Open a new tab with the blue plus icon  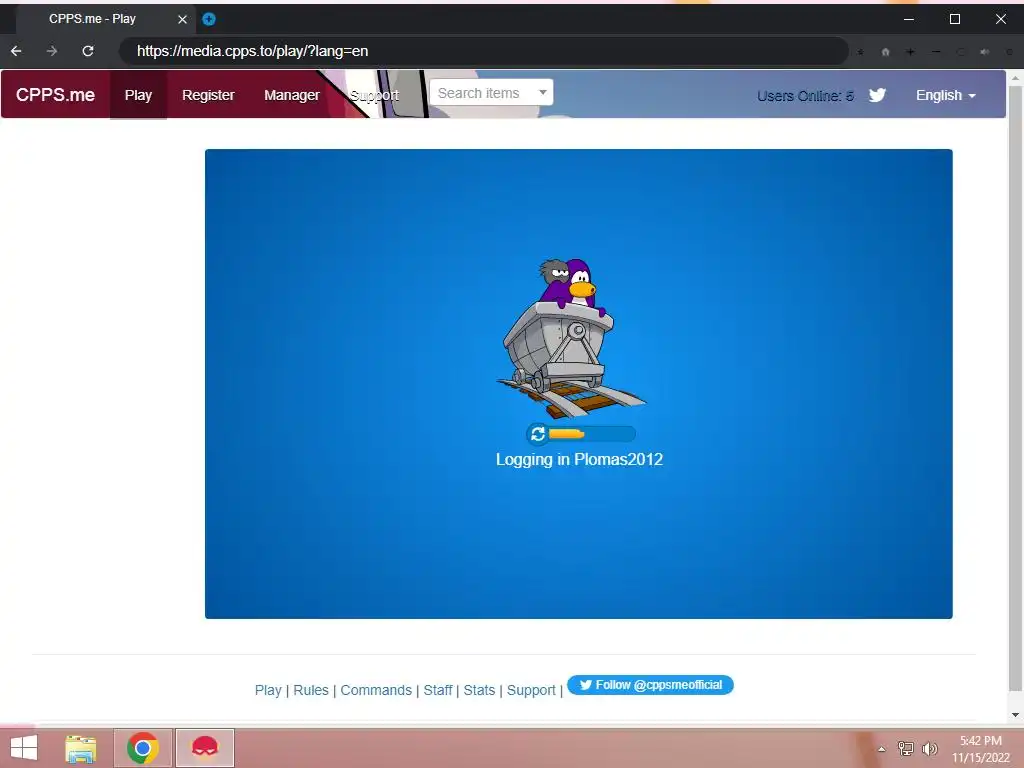(209, 19)
